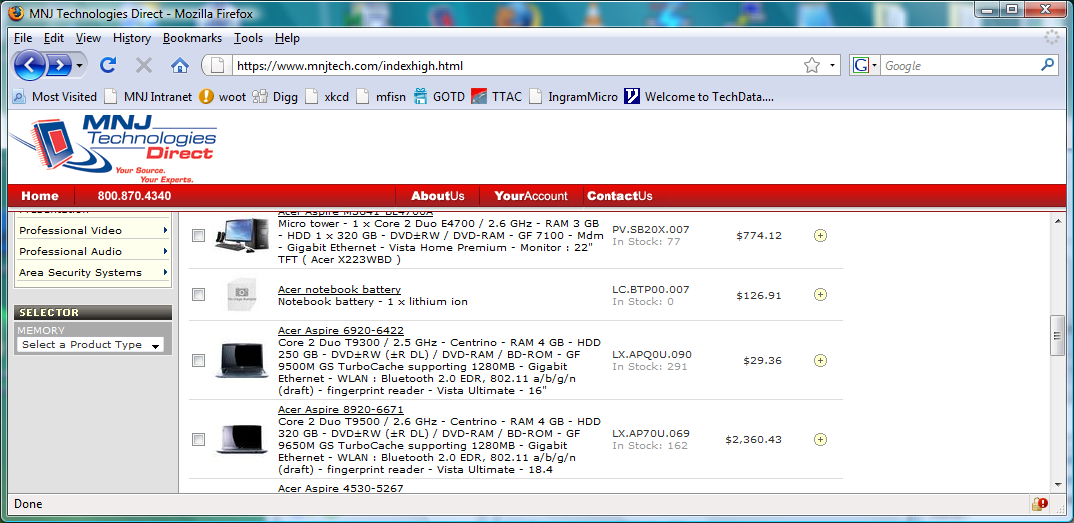Tick the checkbox for the PV.SB20X.007 desktop
This screenshot has height=523, width=1074.
point(199,235)
